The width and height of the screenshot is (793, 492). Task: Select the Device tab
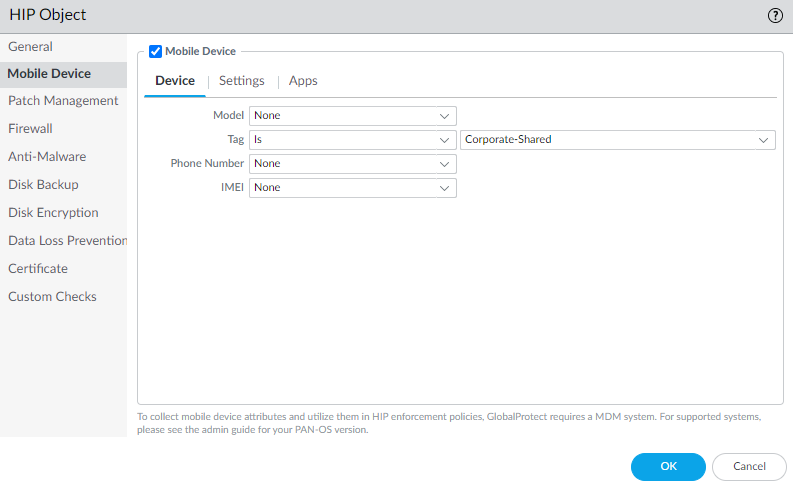(175, 81)
